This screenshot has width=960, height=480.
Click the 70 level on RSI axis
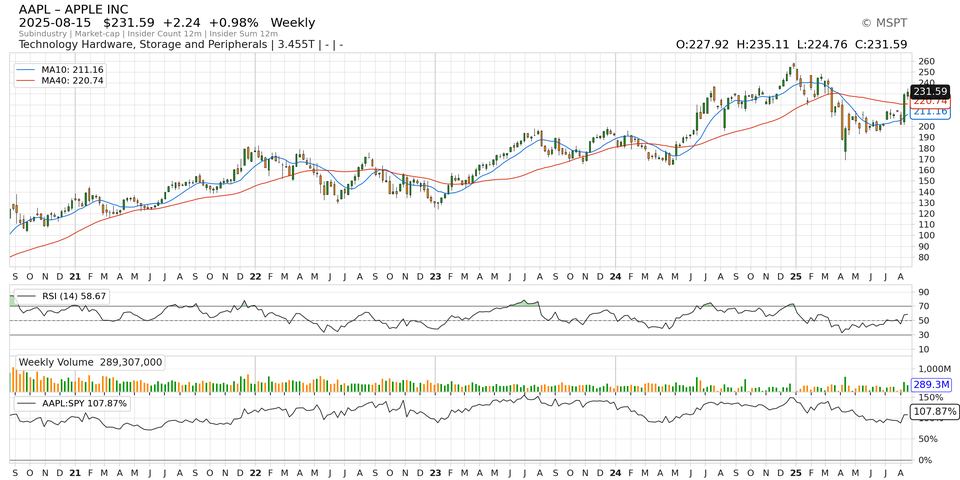click(924, 306)
